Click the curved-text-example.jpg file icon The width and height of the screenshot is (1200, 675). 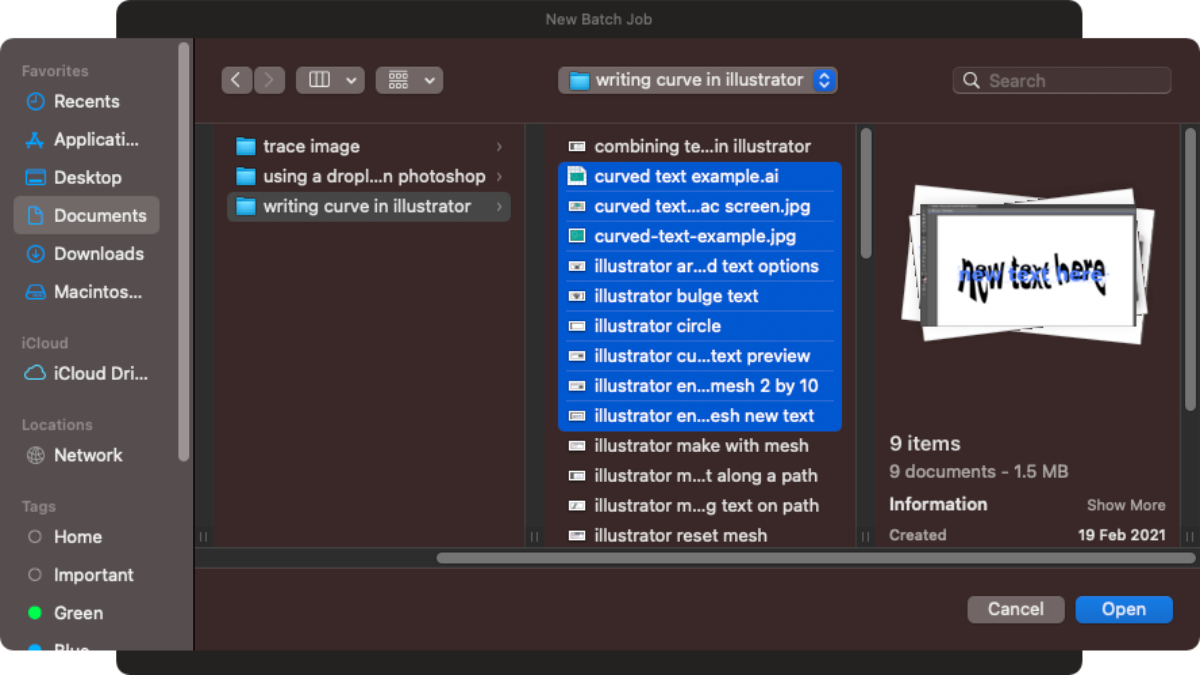tap(576, 236)
